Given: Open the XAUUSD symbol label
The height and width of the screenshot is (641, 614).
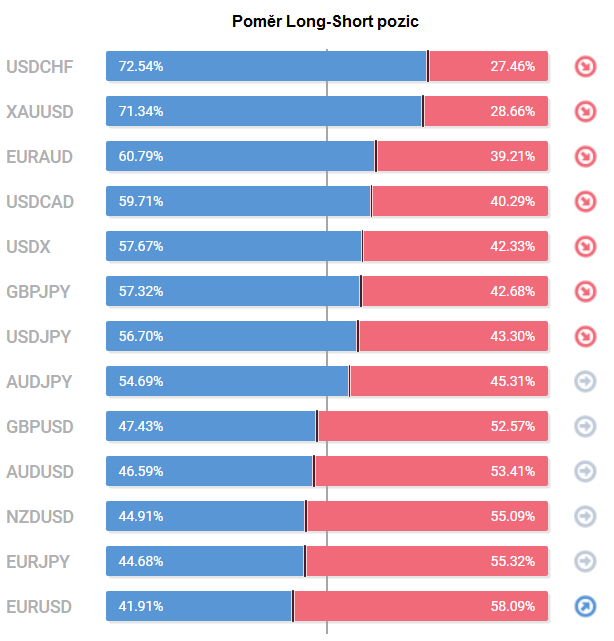Looking at the screenshot, I should 40,112.
